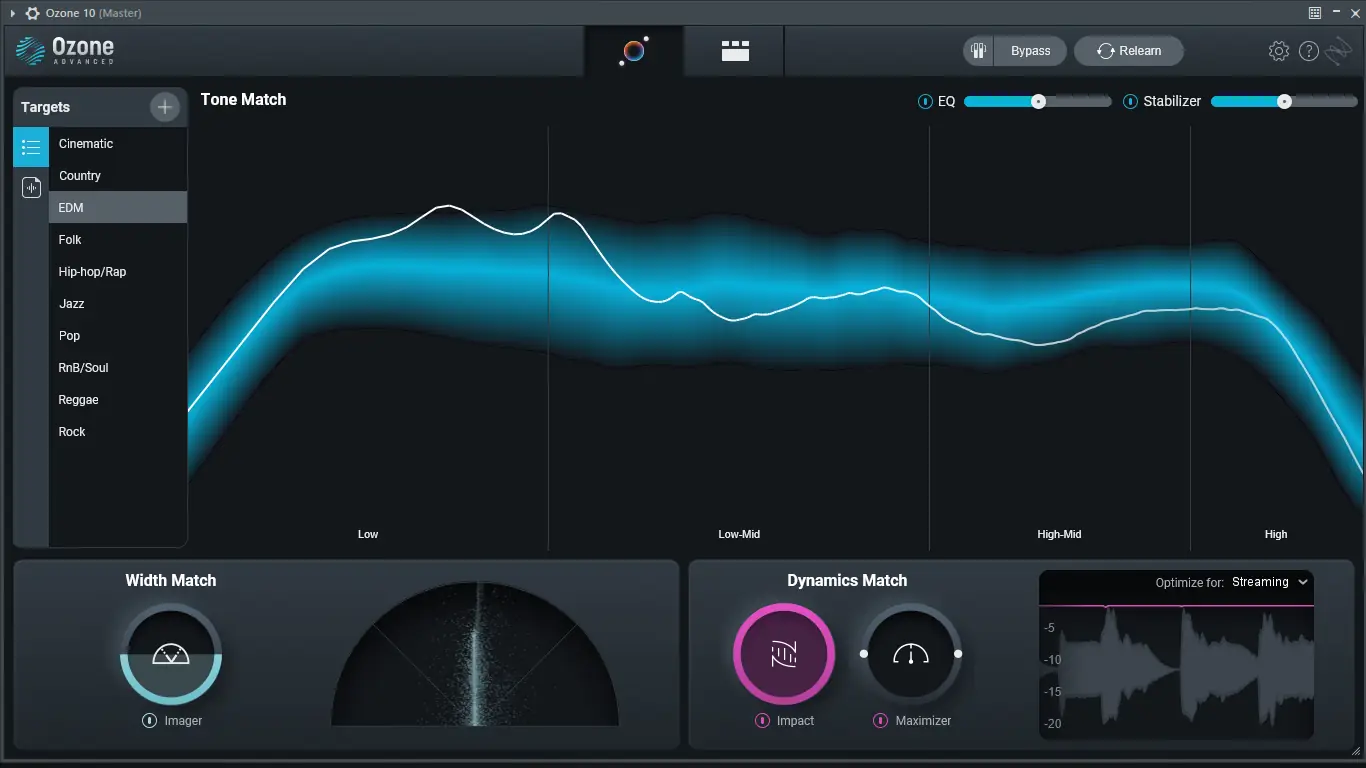Image resolution: width=1366 pixels, height=768 pixels.
Task: Open the preset browser icon beside Bypass
Action: [x=978, y=50]
